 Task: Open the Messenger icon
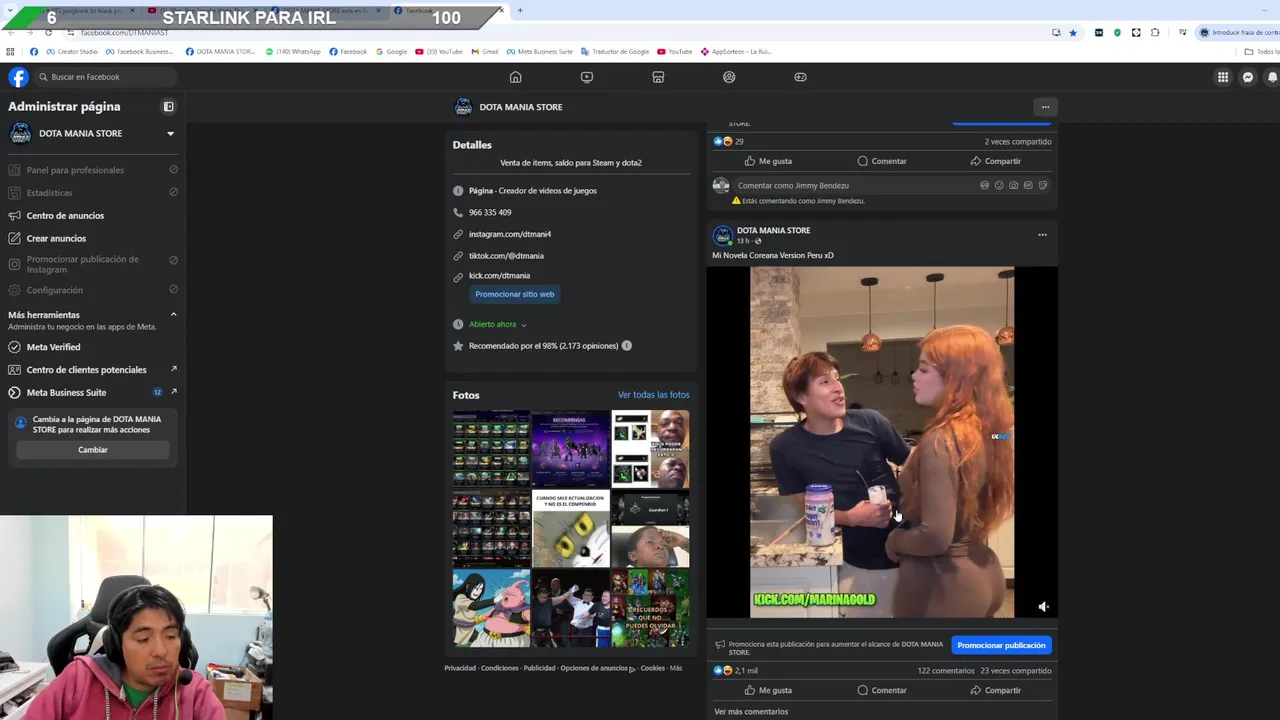[x=1248, y=77]
